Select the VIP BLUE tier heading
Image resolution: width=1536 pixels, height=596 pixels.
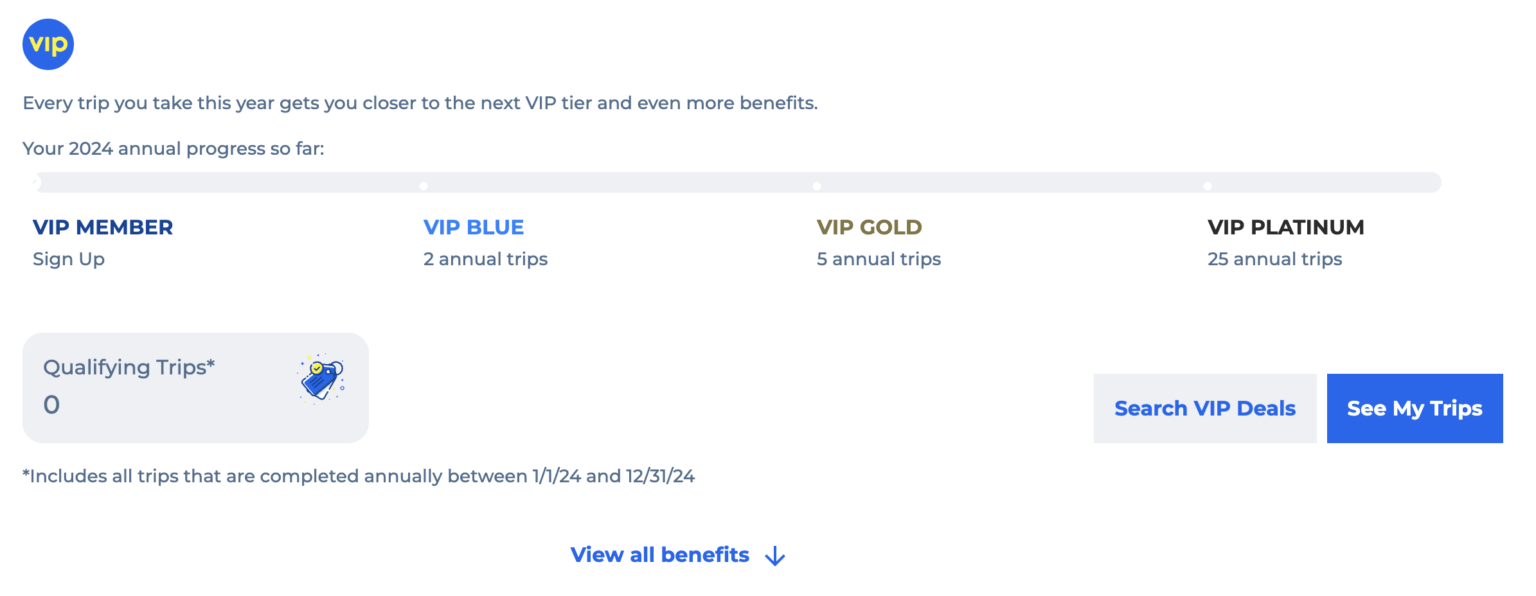tap(473, 227)
